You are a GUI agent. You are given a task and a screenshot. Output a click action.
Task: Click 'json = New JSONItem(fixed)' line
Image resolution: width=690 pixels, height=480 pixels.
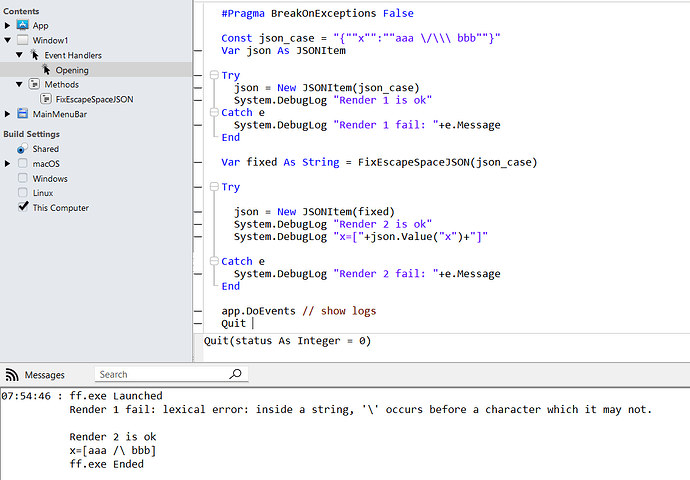coord(314,212)
